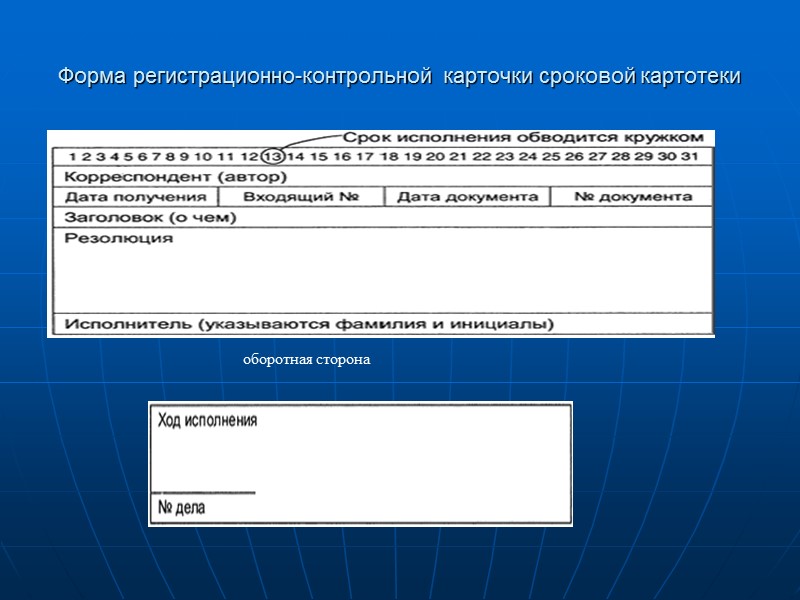
Task: Click the 'Ход исполнения' label
Action: [207, 420]
